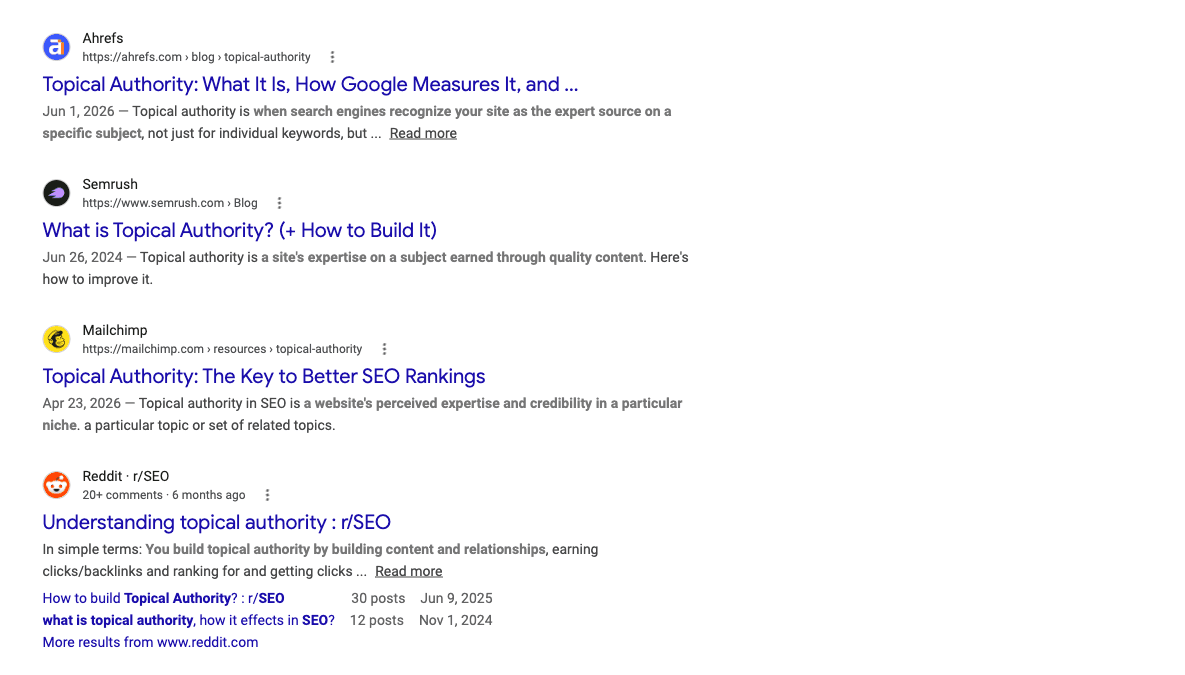Click the Ahrefs site name
This screenshot has height=675, width=1185.
click(x=103, y=38)
